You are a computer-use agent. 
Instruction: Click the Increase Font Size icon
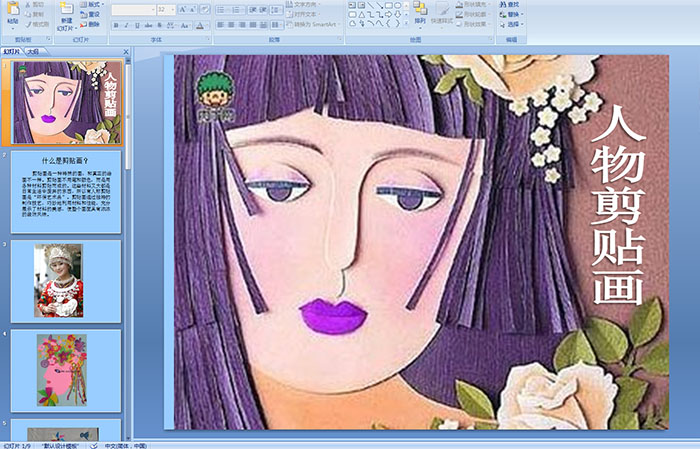pyautogui.click(x=183, y=9)
